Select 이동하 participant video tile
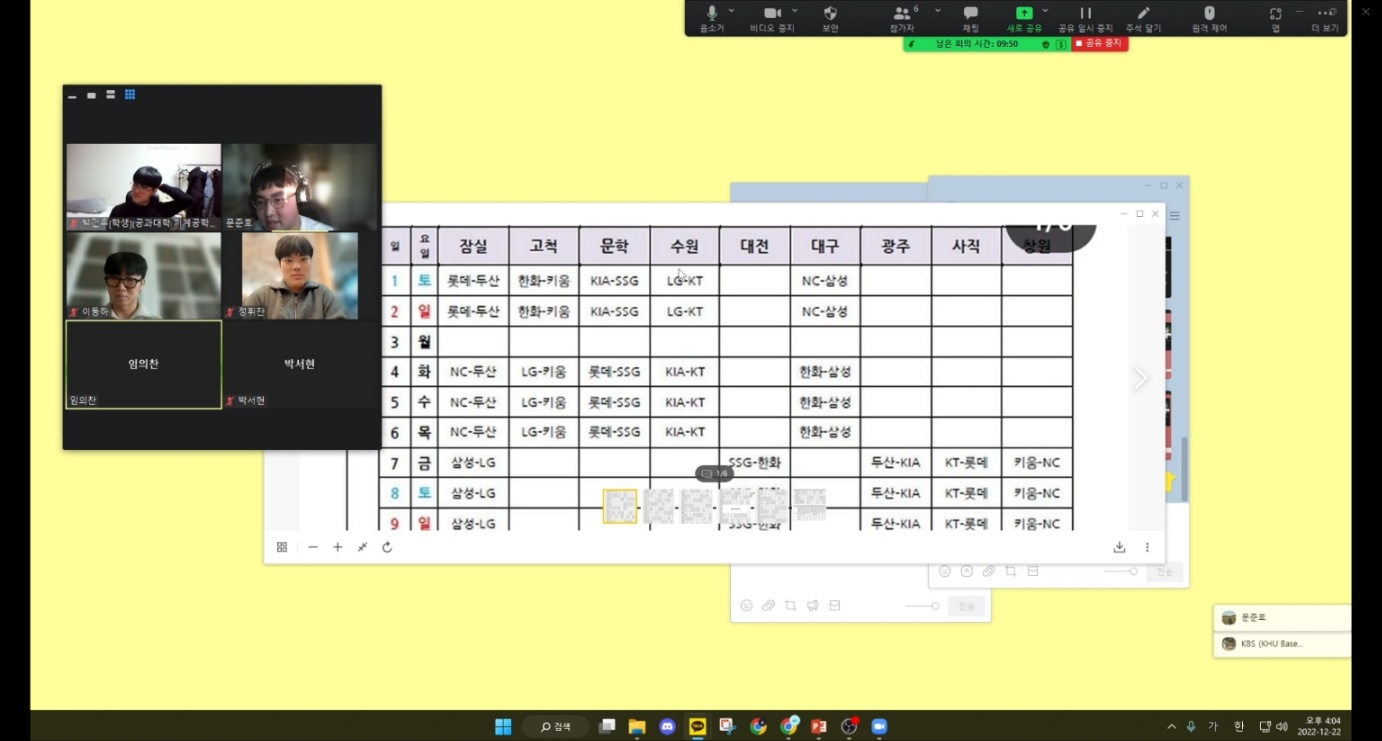The image size is (1382, 741). pos(144,276)
